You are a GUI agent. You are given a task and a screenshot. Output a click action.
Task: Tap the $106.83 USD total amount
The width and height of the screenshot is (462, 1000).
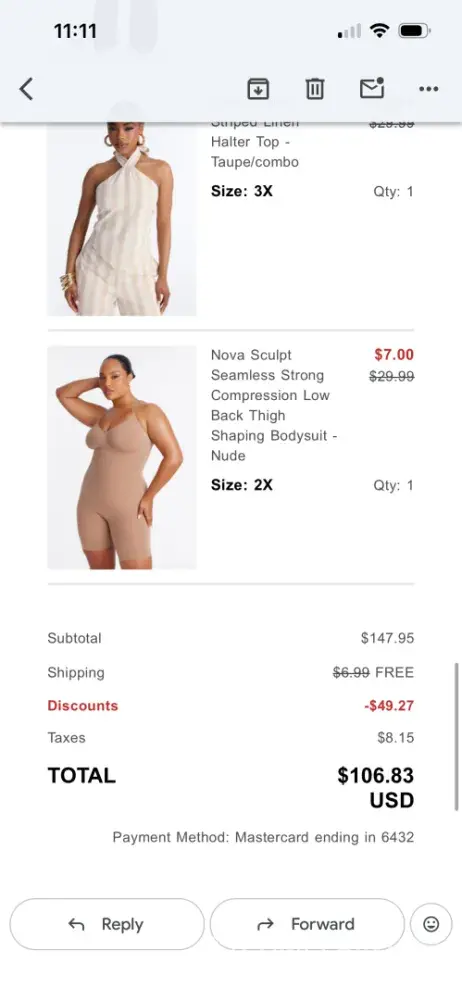pyautogui.click(x=376, y=788)
